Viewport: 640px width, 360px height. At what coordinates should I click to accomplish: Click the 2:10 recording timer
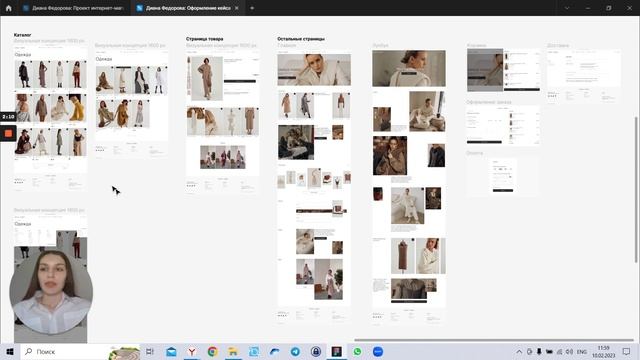tap(8, 117)
